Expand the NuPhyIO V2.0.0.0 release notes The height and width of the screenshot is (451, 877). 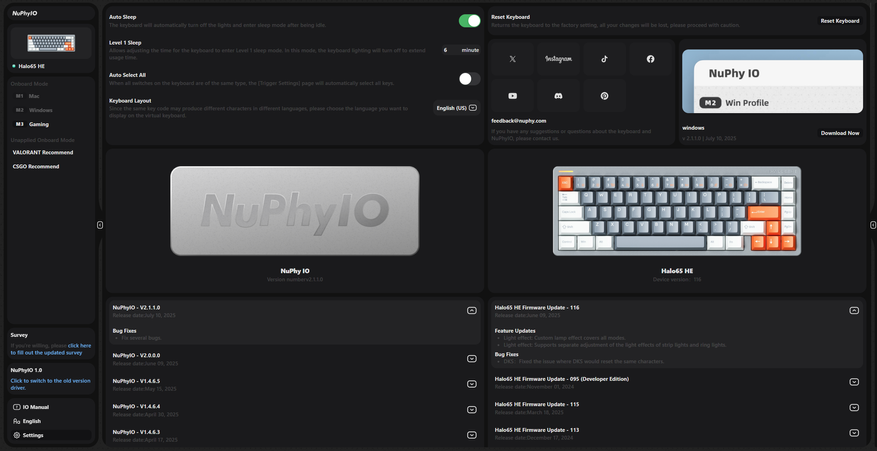[471, 359]
